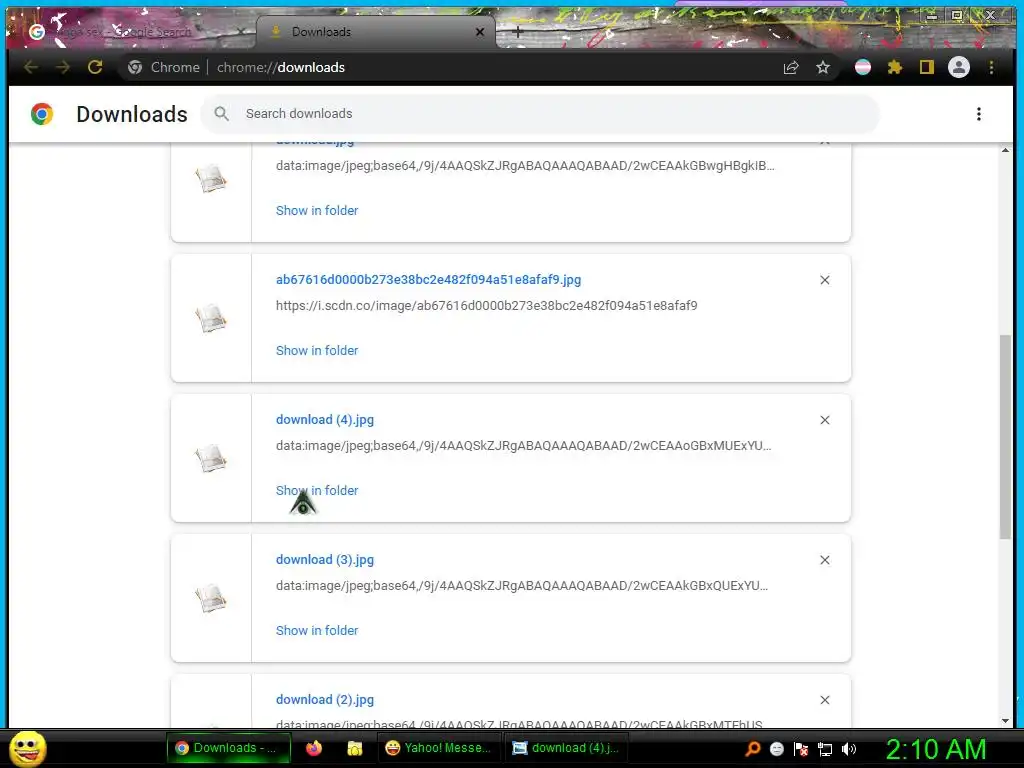Click the Search downloads field
Viewport: 1024px width, 768px height.
coord(540,114)
